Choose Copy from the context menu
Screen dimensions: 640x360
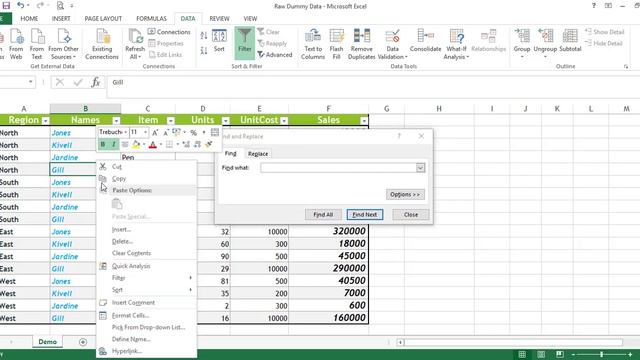tap(119, 179)
